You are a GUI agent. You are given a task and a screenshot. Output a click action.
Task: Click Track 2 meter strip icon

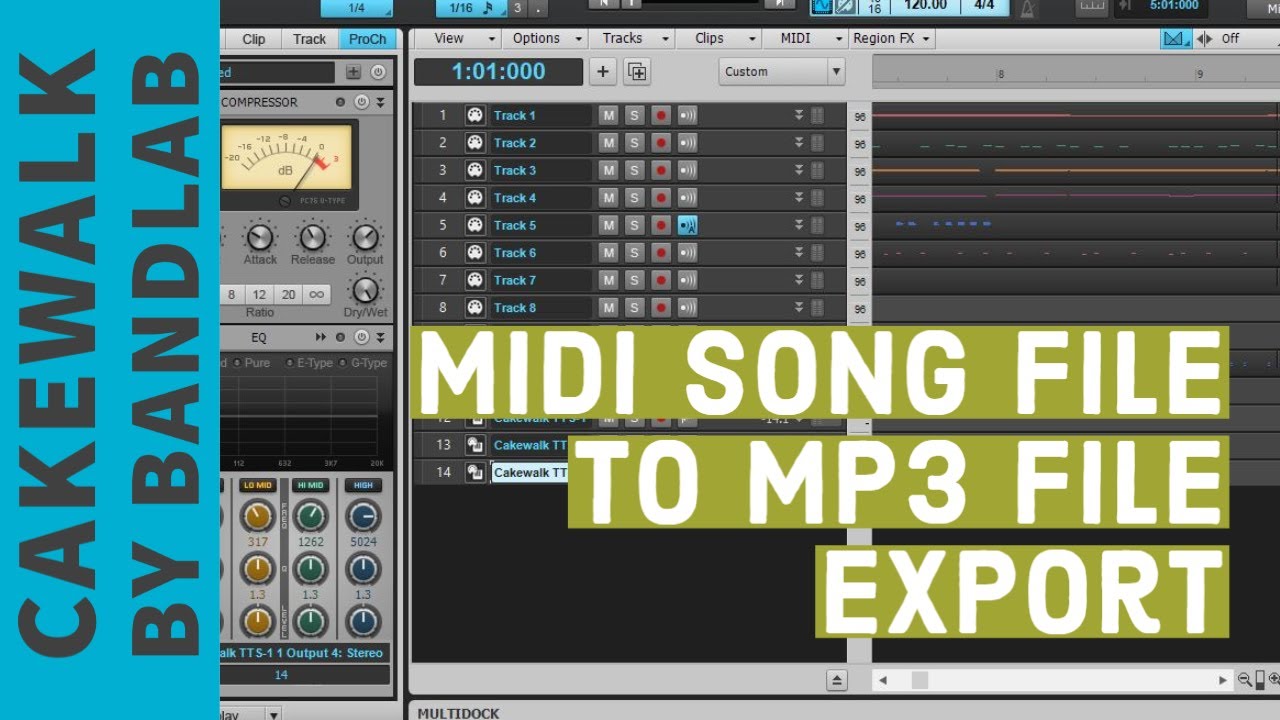tap(817, 143)
